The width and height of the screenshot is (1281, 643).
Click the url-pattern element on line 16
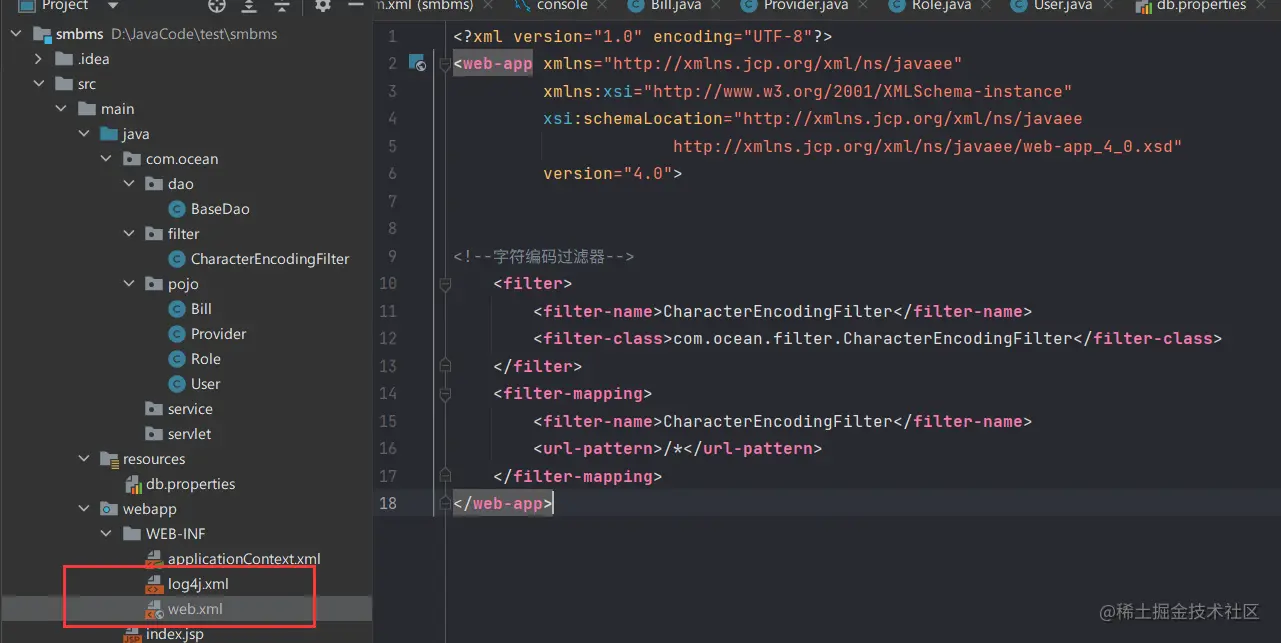point(678,449)
